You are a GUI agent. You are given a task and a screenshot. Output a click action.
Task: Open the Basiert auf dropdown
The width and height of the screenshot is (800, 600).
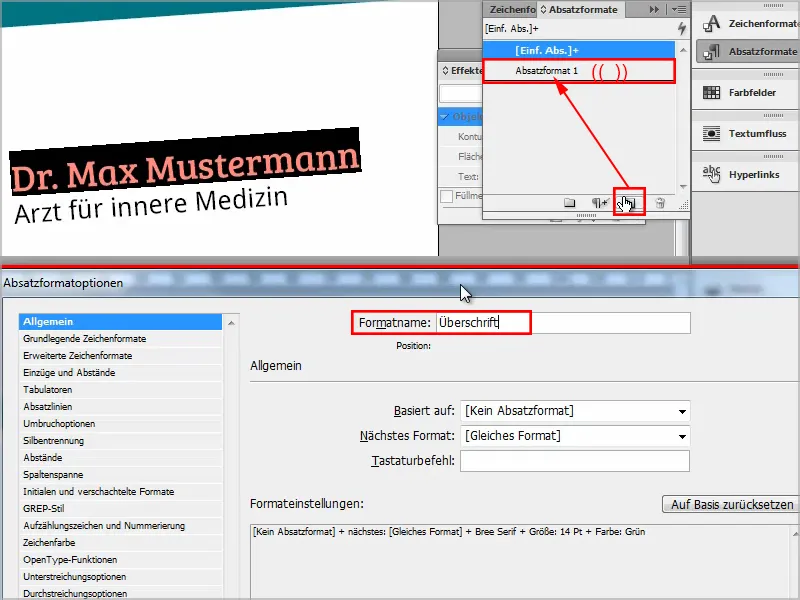pyautogui.click(x=575, y=411)
